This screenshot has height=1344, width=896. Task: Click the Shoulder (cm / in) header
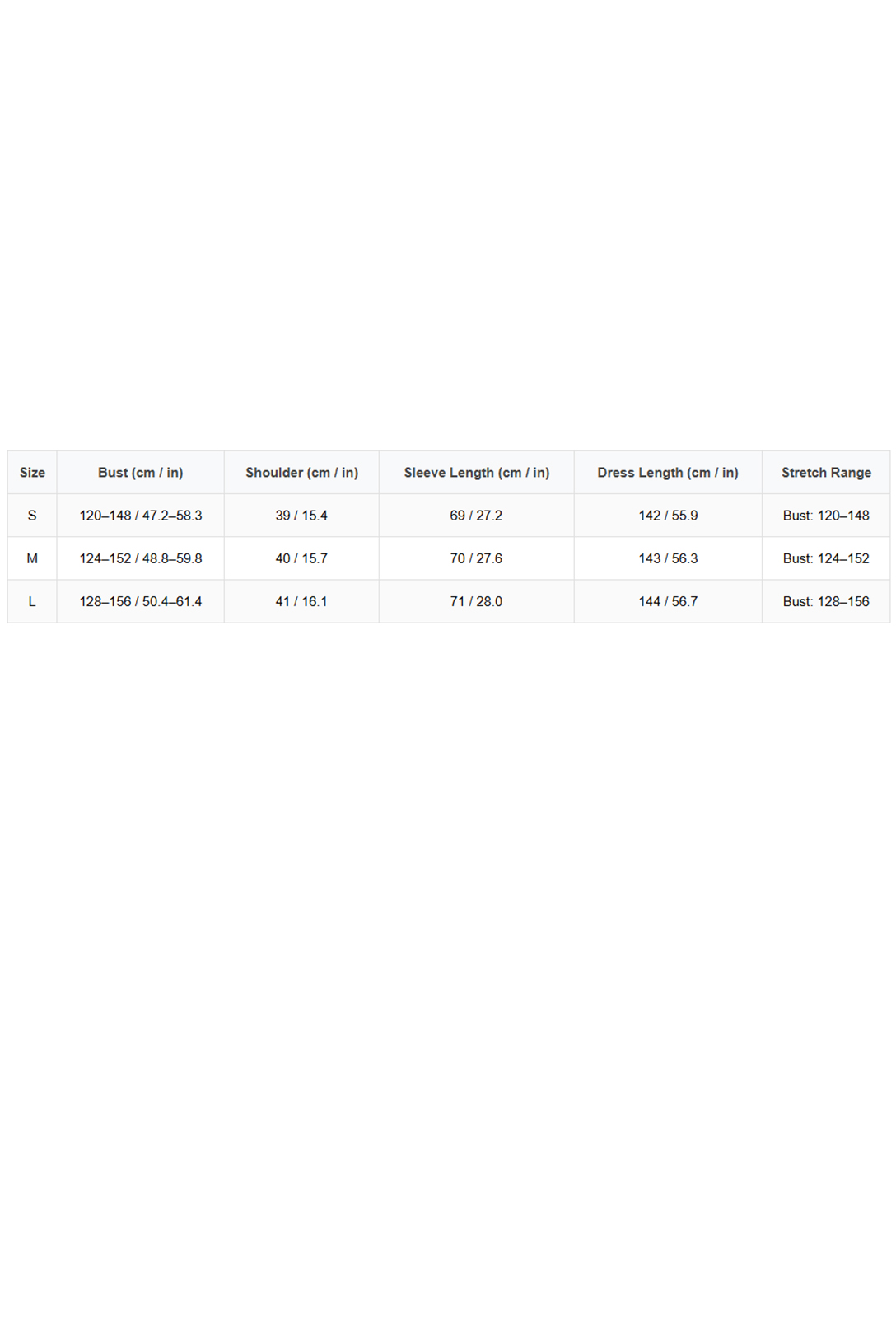pyautogui.click(x=301, y=473)
